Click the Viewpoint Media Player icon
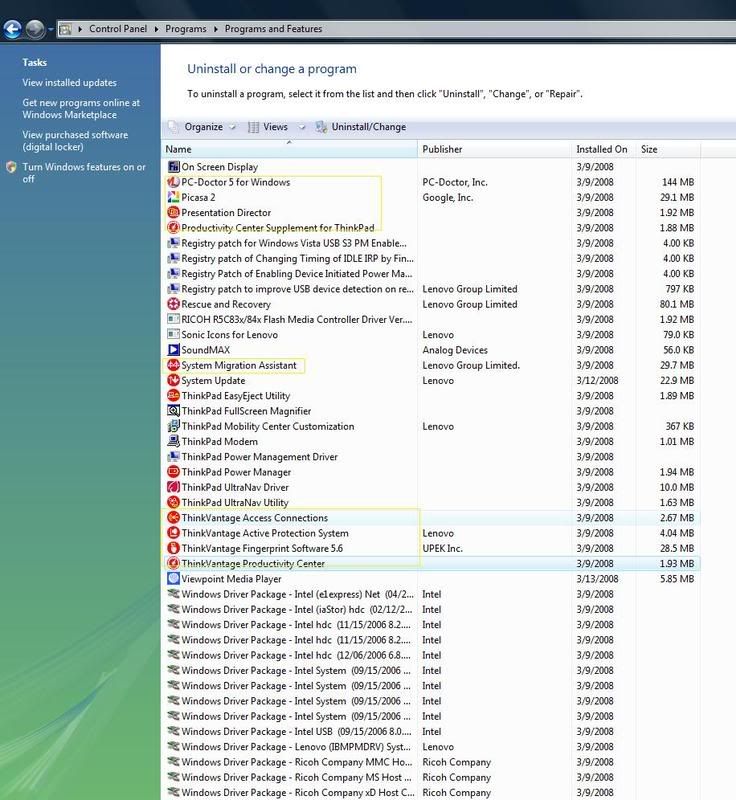 point(173,579)
